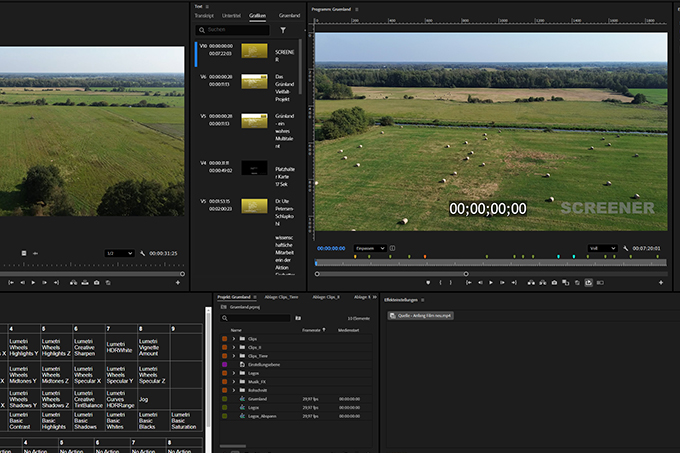Image resolution: width=680 pixels, height=453 pixels.
Task: Open the button editor plus icon in Program monitor
Action: 659,283
